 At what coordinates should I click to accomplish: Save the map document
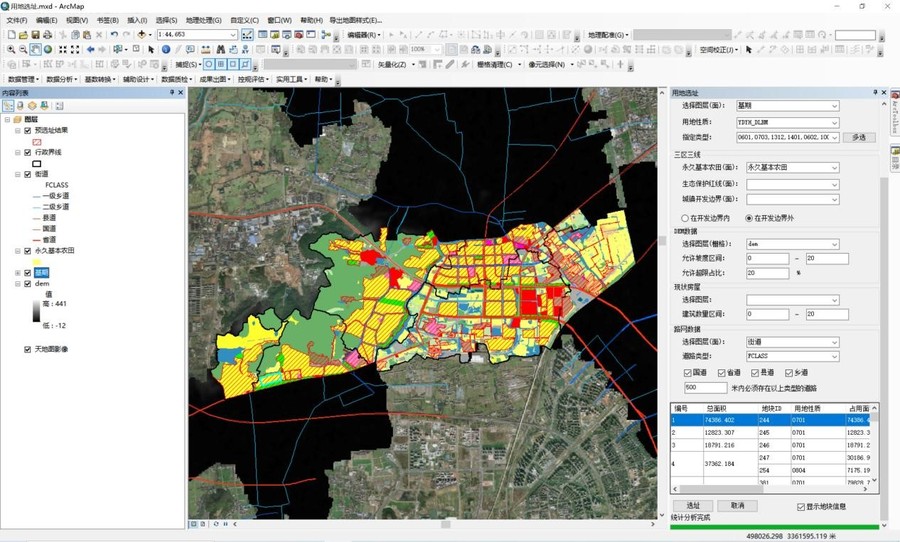[35, 35]
